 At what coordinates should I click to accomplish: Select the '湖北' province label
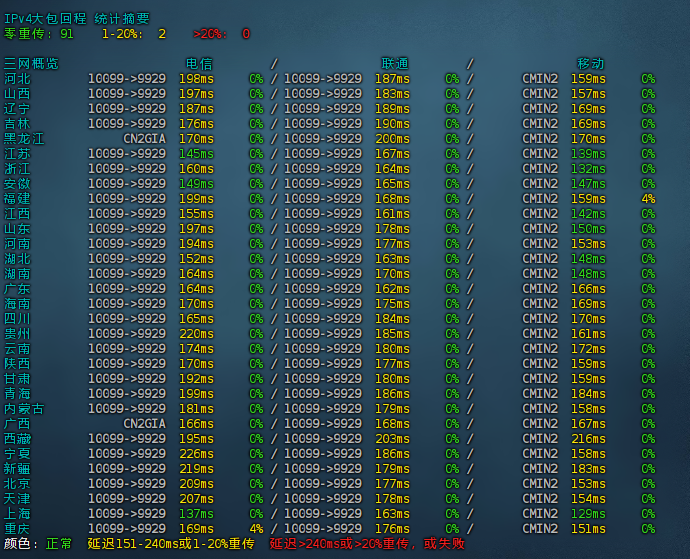coord(17,258)
